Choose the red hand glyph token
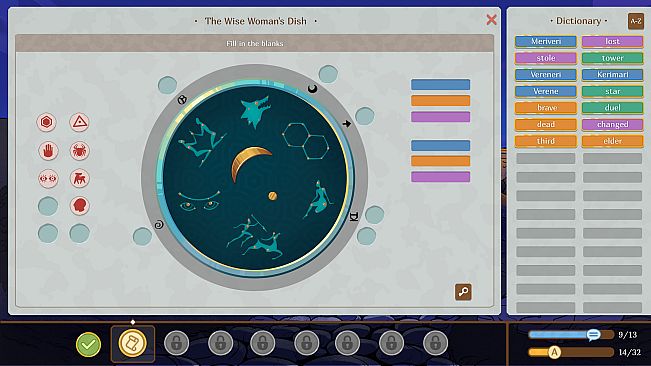651x366 pixels. coord(48,151)
